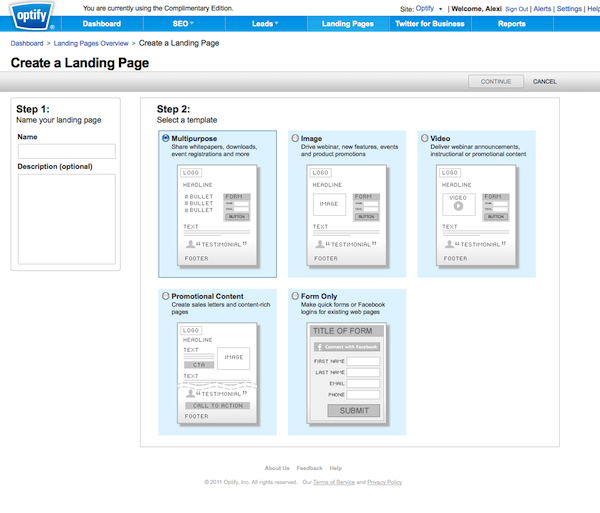Choose the Video template radio button
The width and height of the screenshot is (600, 513).
coord(424,138)
